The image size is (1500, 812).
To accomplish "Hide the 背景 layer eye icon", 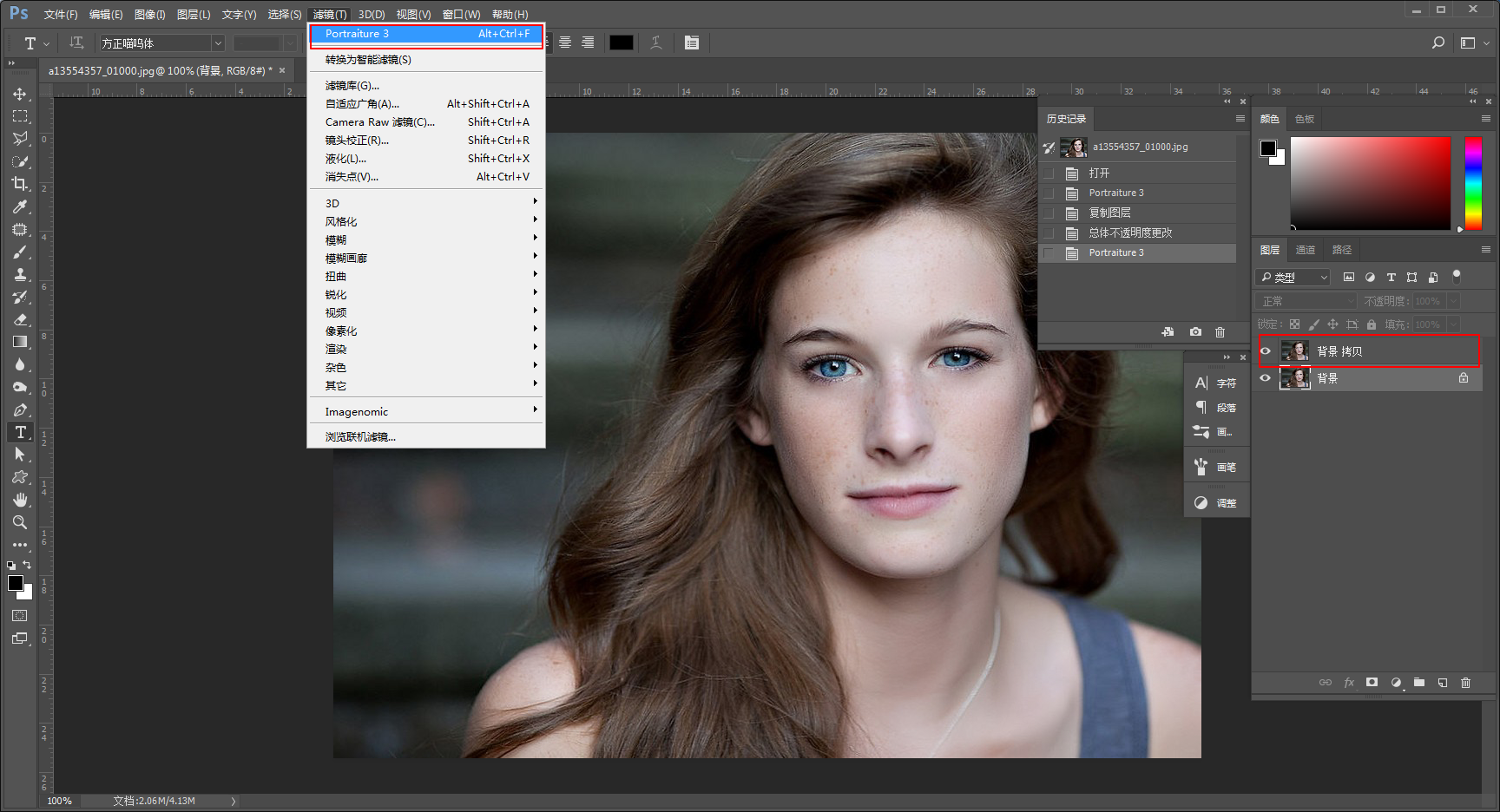I will click(x=1266, y=378).
